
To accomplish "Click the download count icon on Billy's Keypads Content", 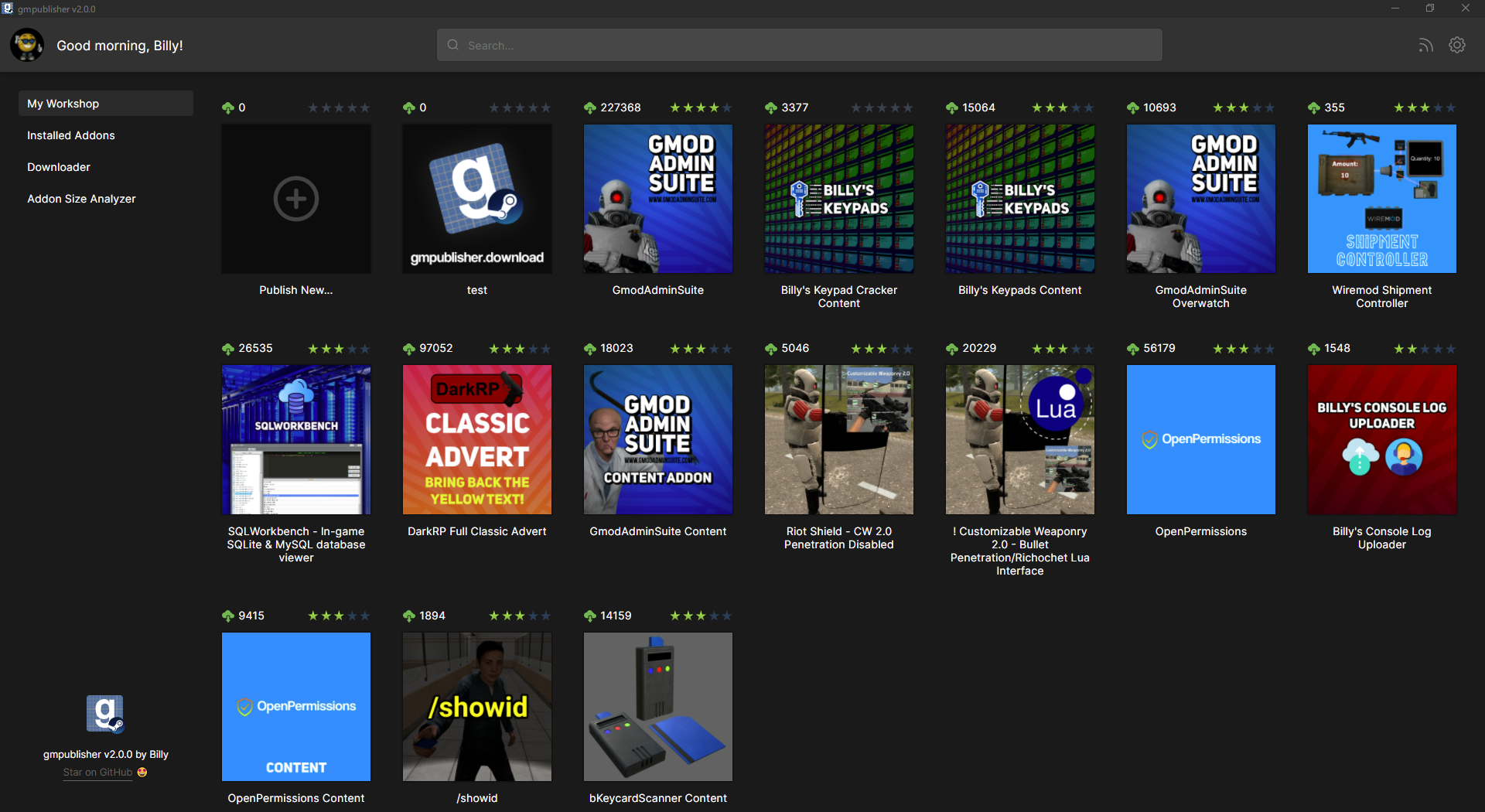I will coord(951,107).
